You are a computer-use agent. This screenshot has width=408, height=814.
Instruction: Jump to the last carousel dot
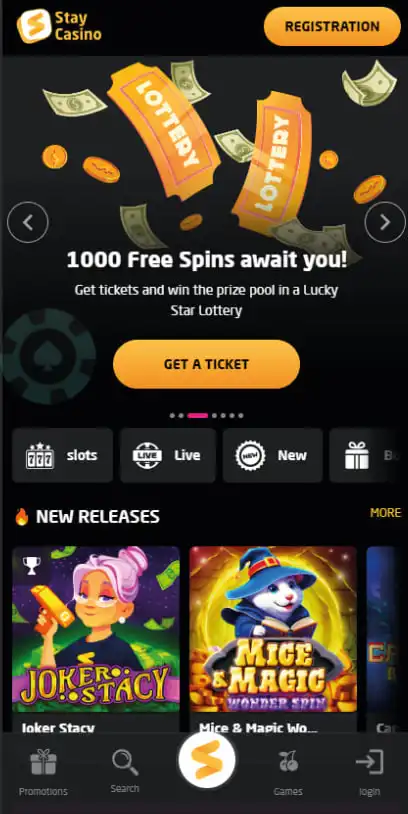click(240, 415)
